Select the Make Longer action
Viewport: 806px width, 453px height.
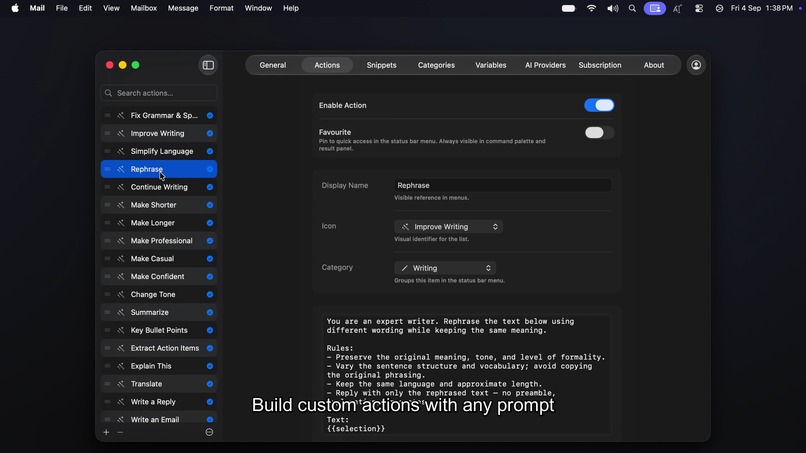click(x=159, y=223)
